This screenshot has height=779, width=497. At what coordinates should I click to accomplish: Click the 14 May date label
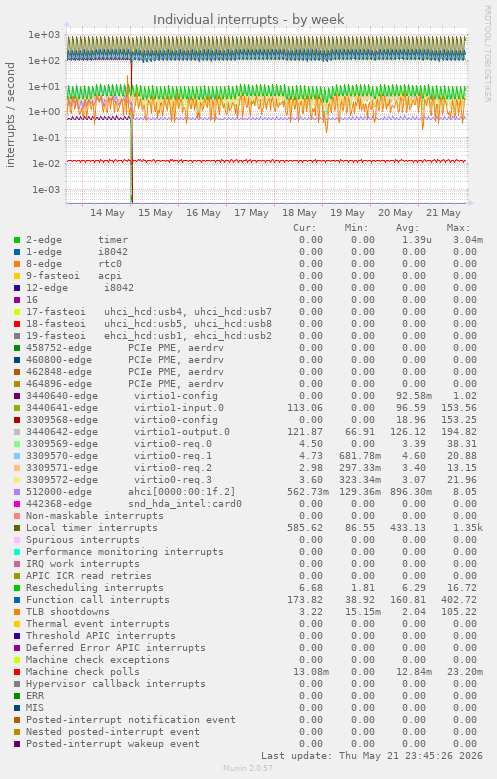pyautogui.click(x=107, y=213)
